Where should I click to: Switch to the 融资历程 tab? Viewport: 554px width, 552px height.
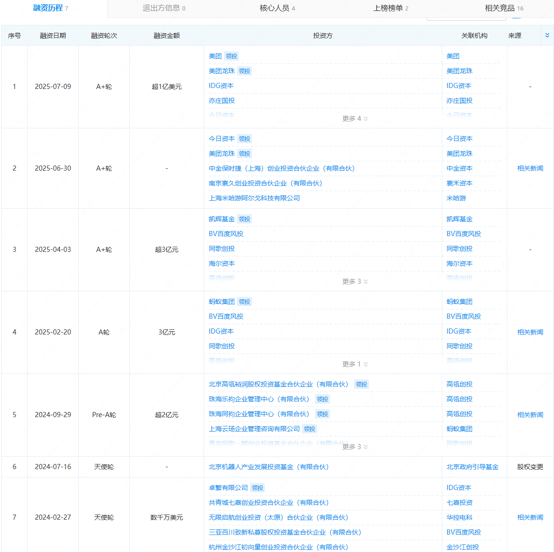pyautogui.click(x=51, y=8)
